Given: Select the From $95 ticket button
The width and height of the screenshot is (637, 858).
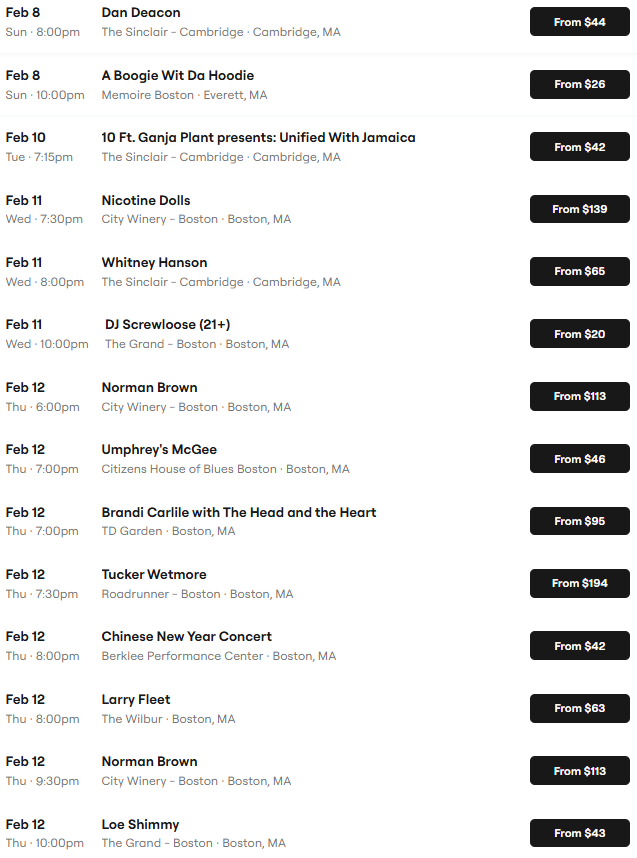Looking at the screenshot, I should click(x=579, y=521).
